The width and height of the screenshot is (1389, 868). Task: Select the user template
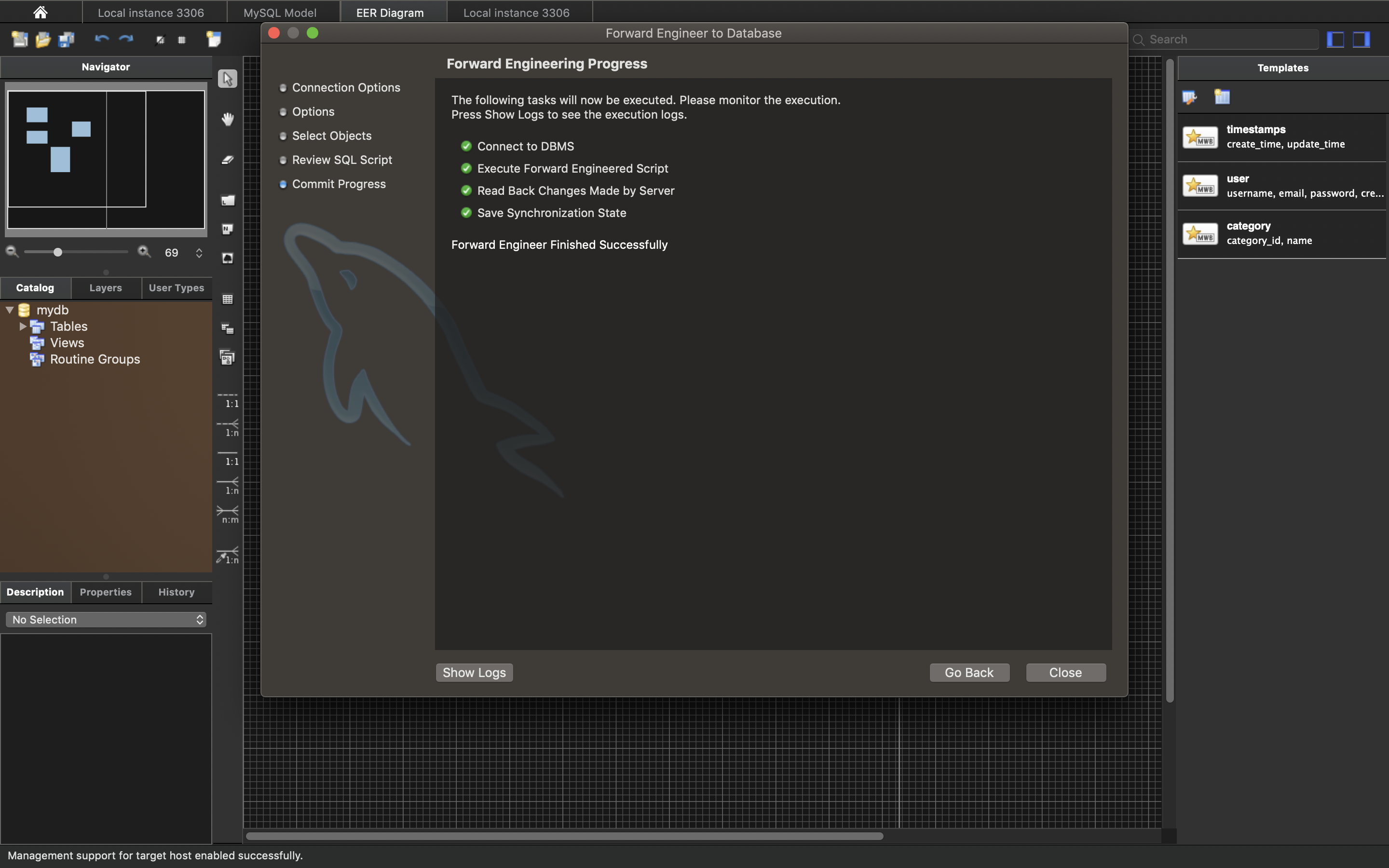pyautogui.click(x=1282, y=186)
